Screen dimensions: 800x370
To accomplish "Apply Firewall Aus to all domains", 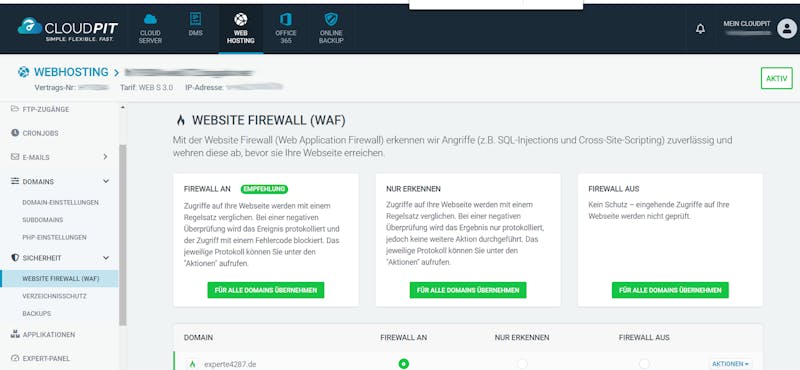I will 670,290.
